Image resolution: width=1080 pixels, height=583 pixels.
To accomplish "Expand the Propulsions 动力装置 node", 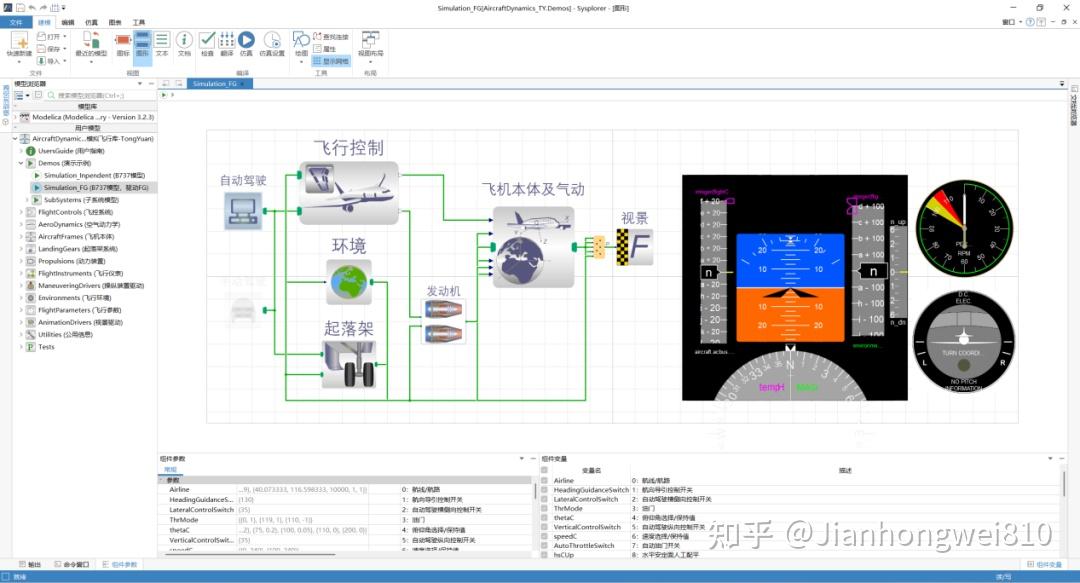I will pos(21,261).
